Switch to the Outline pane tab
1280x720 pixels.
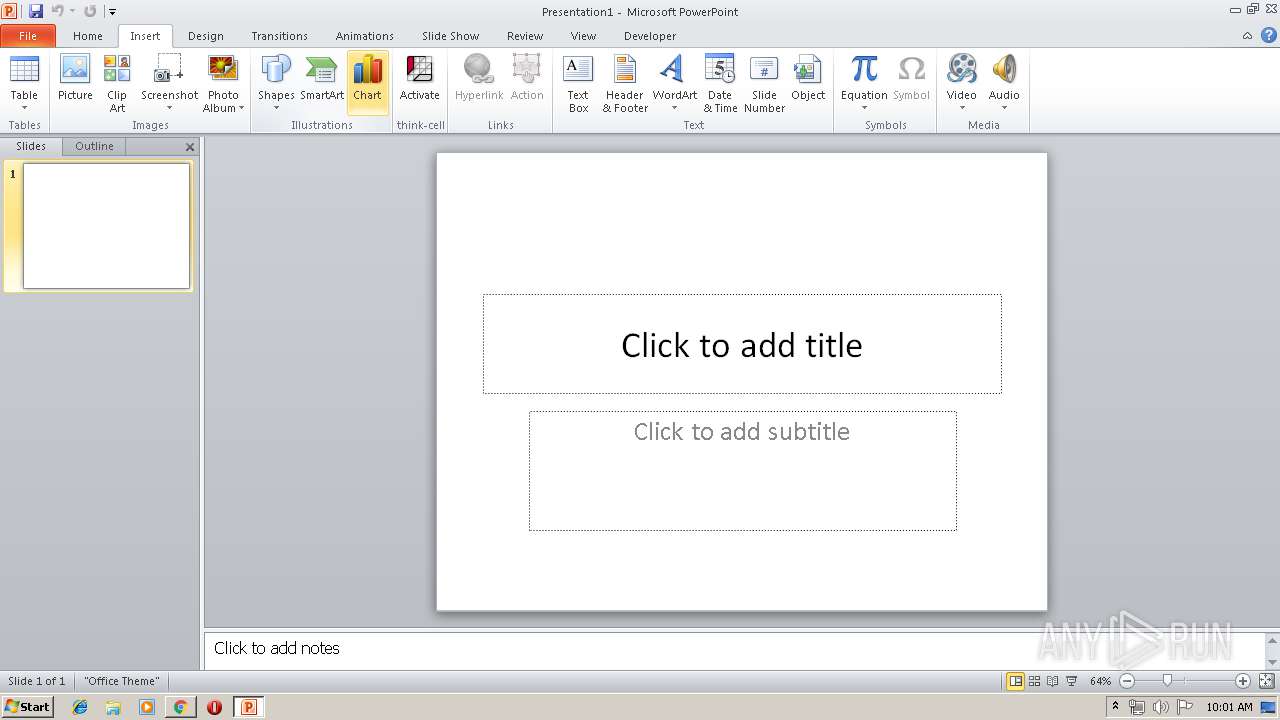tap(94, 146)
